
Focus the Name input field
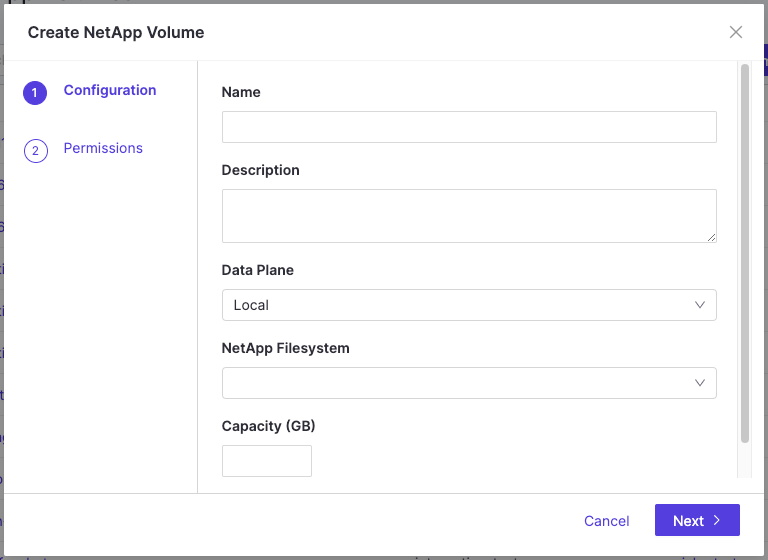click(x=469, y=127)
